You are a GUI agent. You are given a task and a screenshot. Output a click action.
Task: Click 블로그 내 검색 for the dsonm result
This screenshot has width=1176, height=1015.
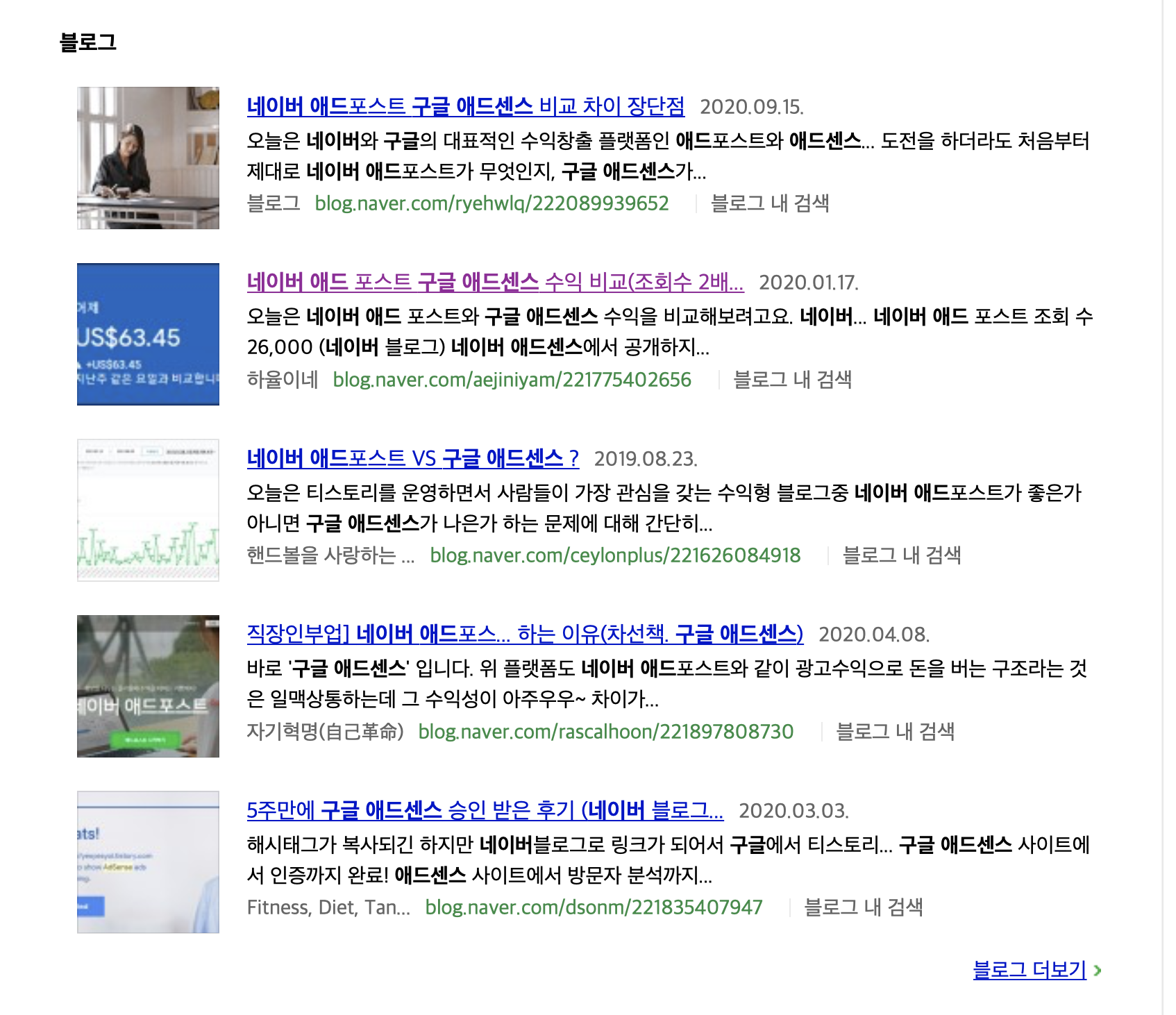click(x=863, y=907)
